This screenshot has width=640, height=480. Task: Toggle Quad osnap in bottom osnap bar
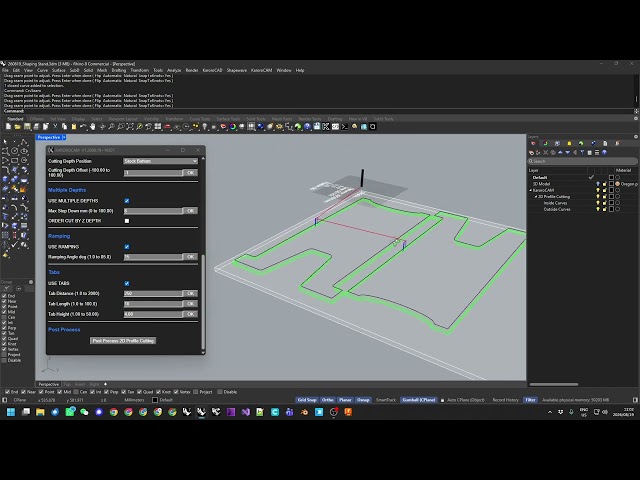[x=140, y=392]
